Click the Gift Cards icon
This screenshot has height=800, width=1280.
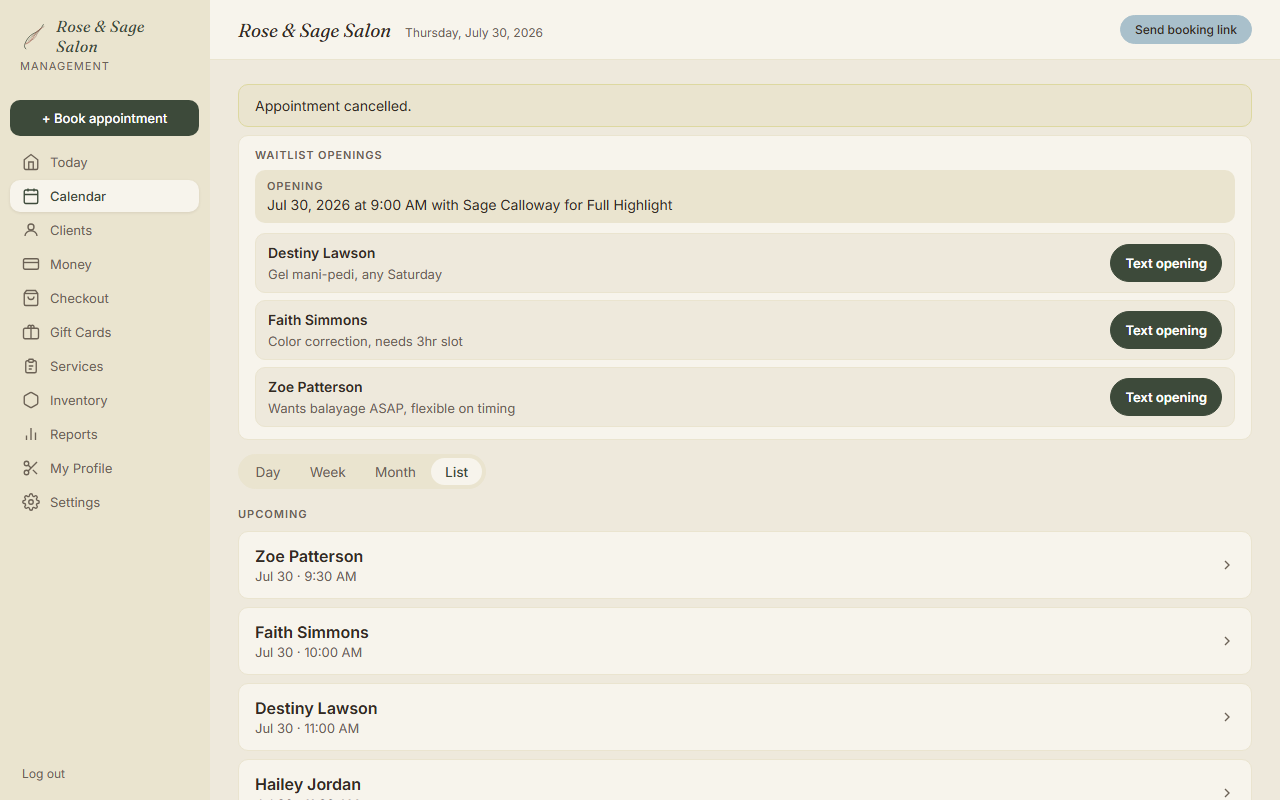[x=31, y=332]
